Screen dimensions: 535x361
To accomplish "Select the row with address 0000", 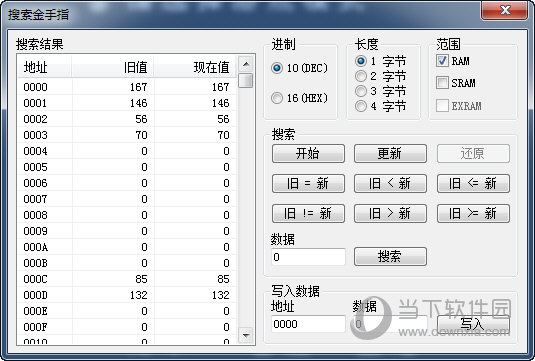I will pyautogui.click(x=127, y=87).
